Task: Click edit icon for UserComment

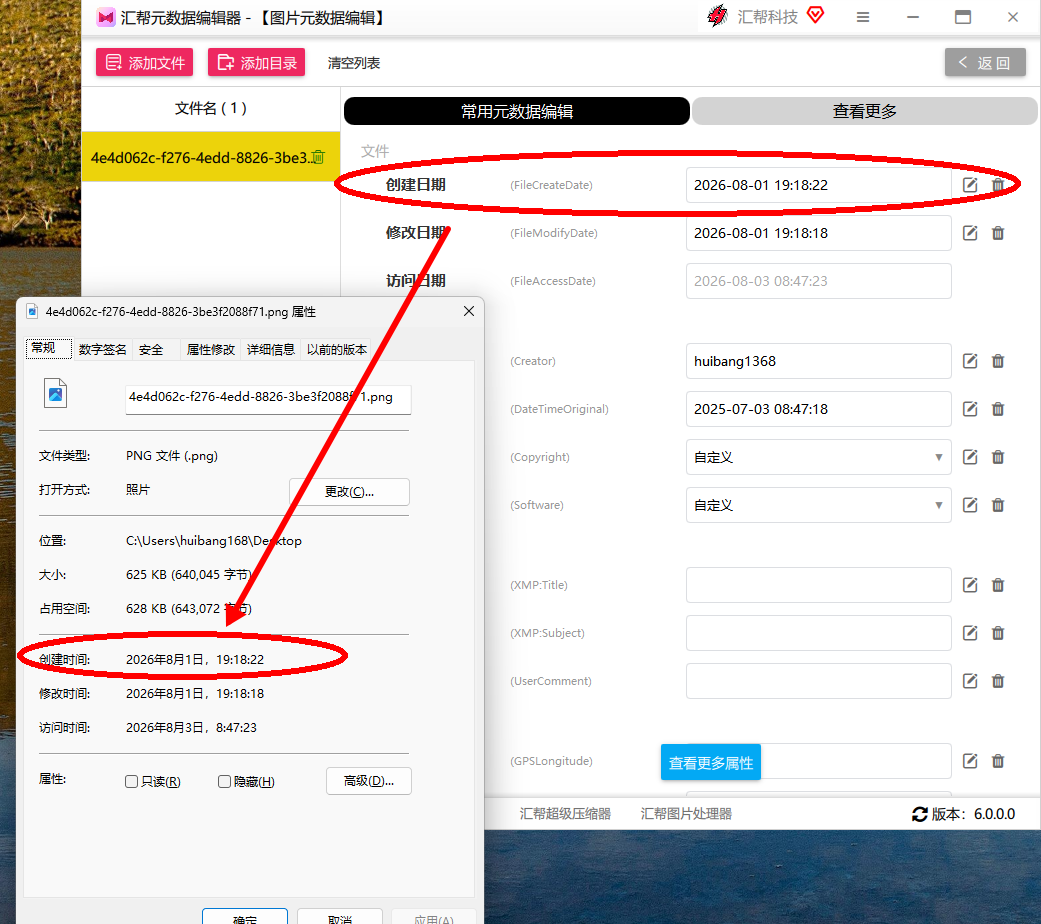Action: (x=970, y=681)
